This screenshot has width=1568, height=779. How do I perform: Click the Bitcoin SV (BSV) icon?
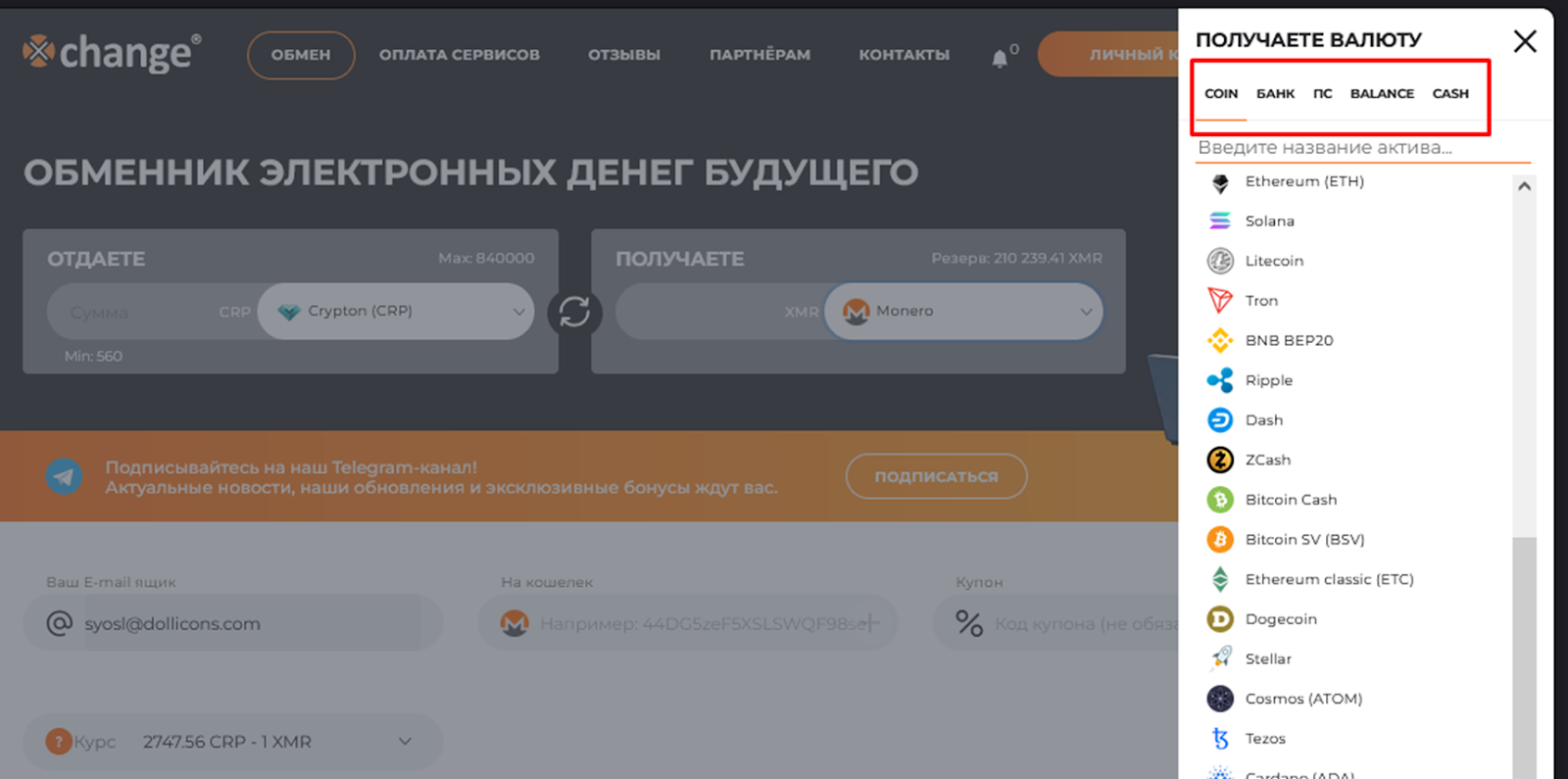click(x=1220, y=539)
